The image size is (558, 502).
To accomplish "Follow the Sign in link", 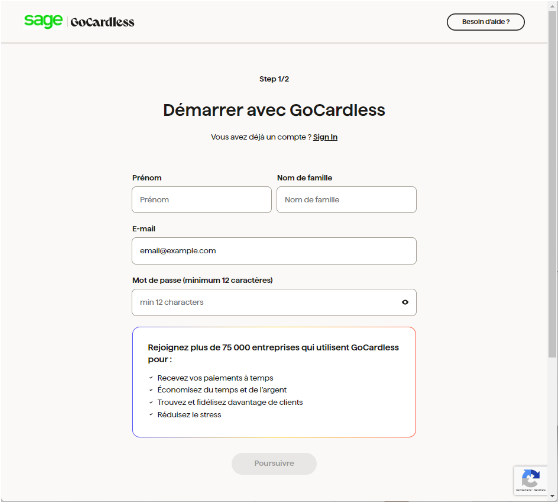I will pos(325,137).
